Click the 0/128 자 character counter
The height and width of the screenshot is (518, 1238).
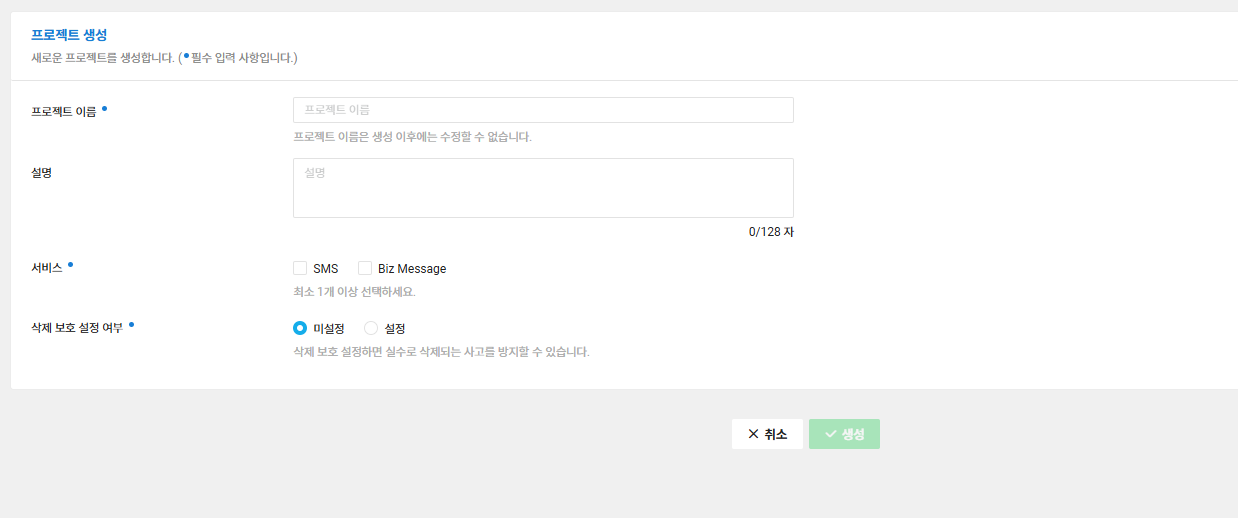click(770, 232)
